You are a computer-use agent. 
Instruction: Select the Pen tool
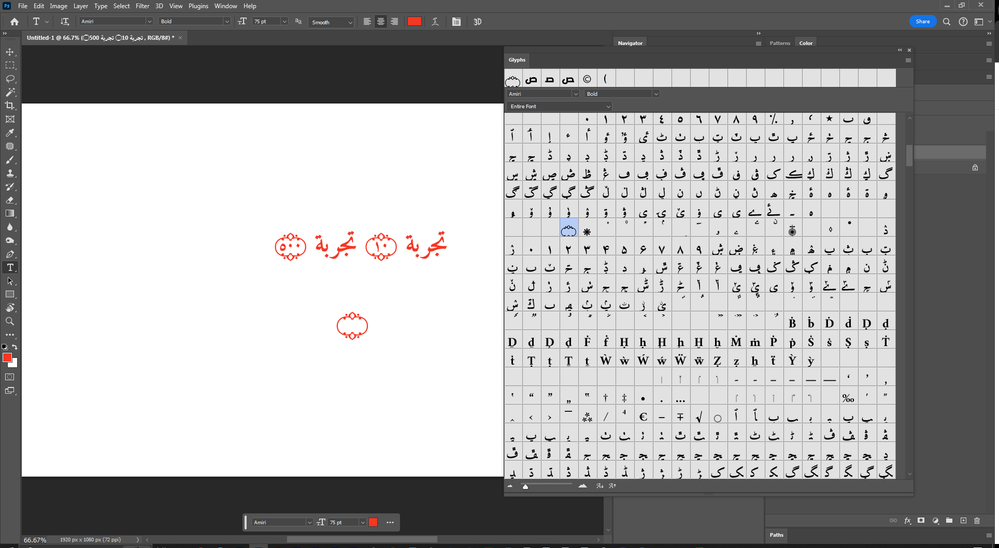(10, 254)
